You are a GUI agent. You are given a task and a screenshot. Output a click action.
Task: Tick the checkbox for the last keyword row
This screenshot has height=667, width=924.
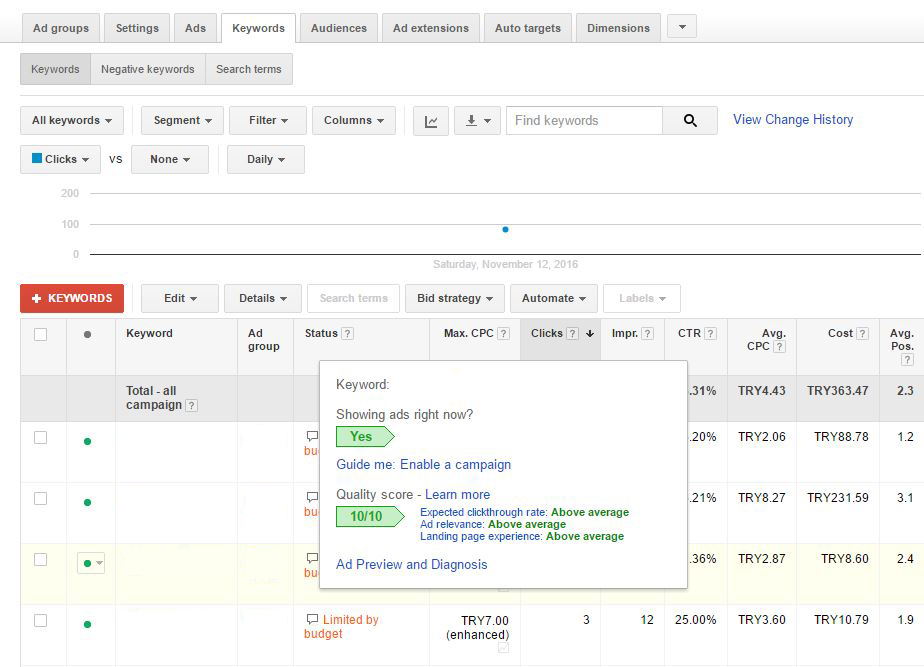click(41, 621)
